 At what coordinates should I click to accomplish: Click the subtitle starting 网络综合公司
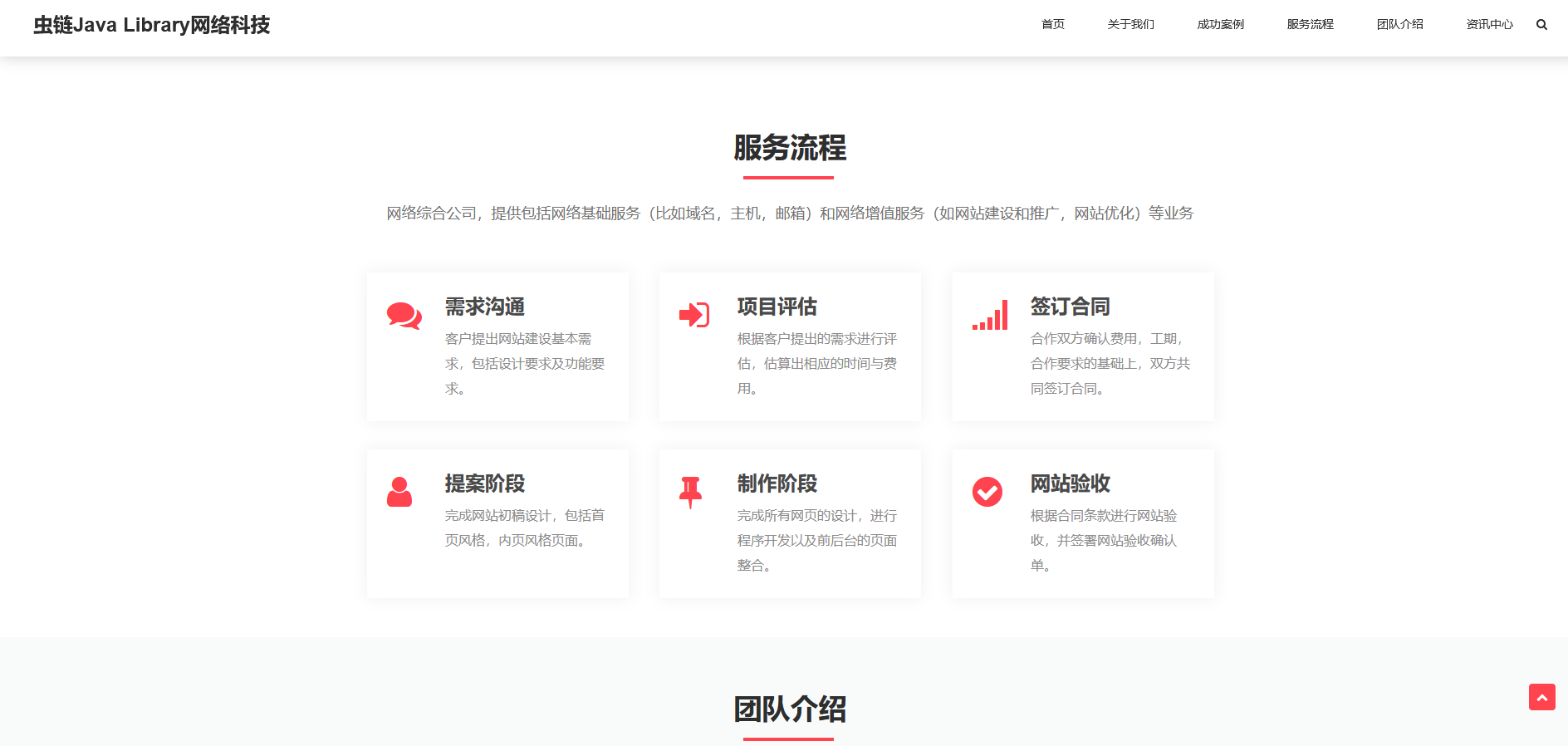[x=790, y=213]
